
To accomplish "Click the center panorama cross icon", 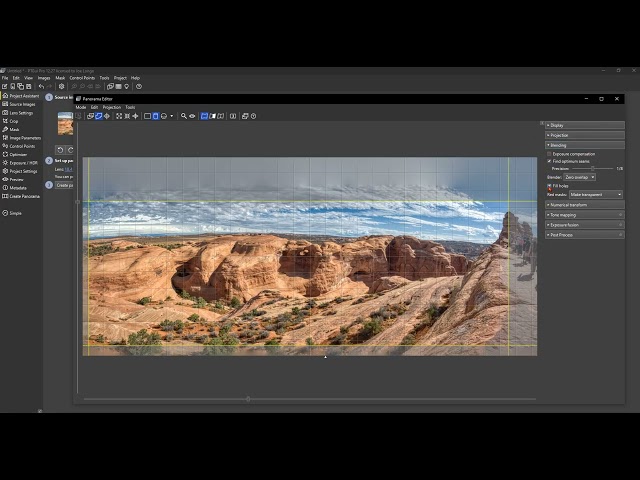I will [x=135, y=116].
